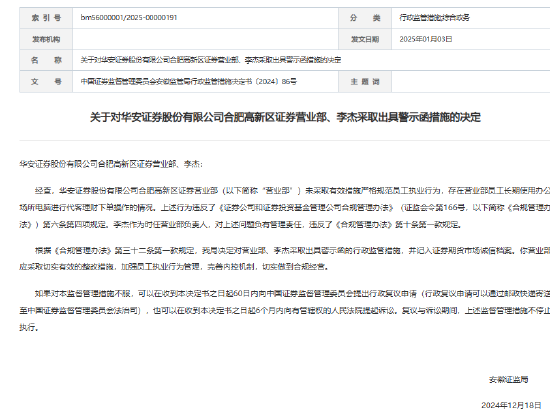Click the 发布机构 label cell
The width and height of the screenshot is (550, 420).
point(46,39)
